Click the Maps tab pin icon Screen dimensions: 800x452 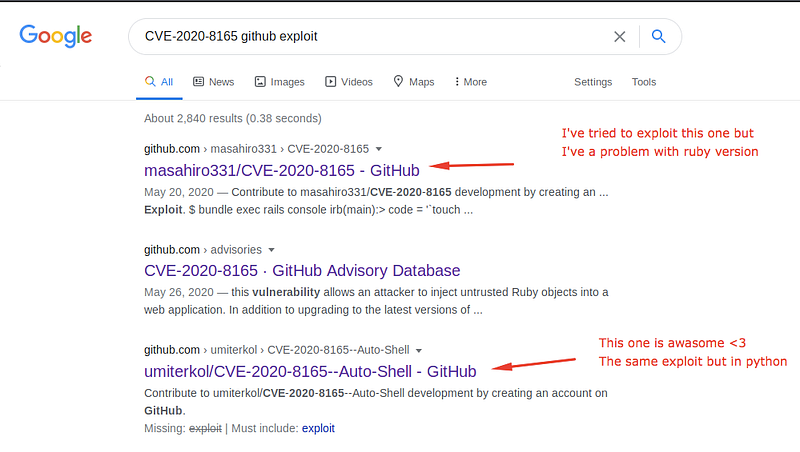click(x=398, y=81)
